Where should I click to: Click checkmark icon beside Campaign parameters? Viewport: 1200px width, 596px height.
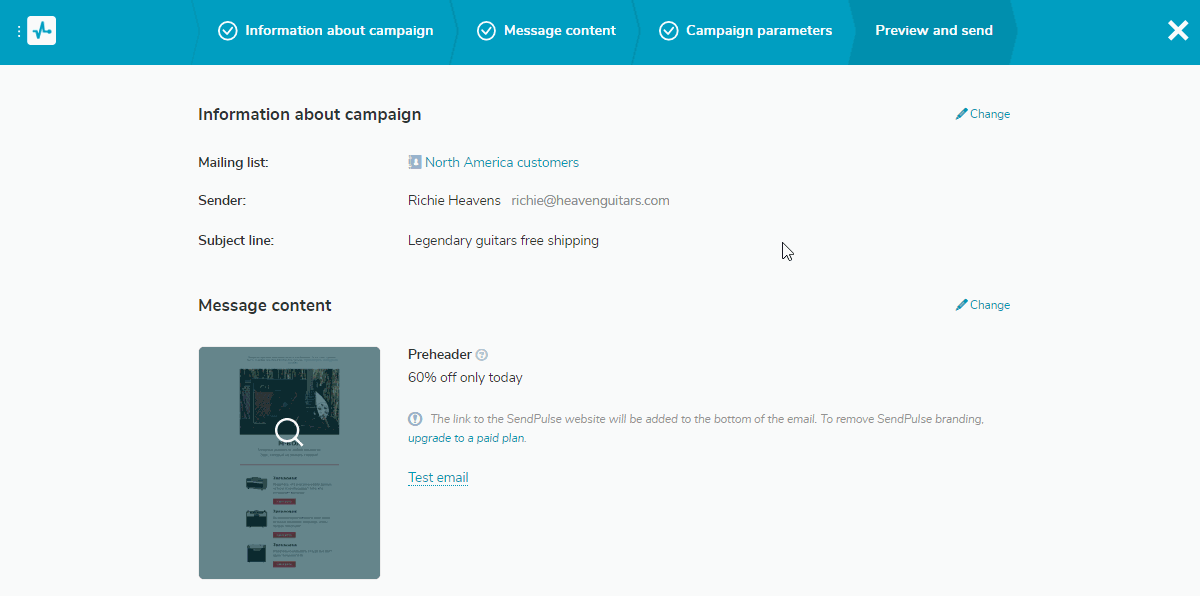click(x=668, y=31)
